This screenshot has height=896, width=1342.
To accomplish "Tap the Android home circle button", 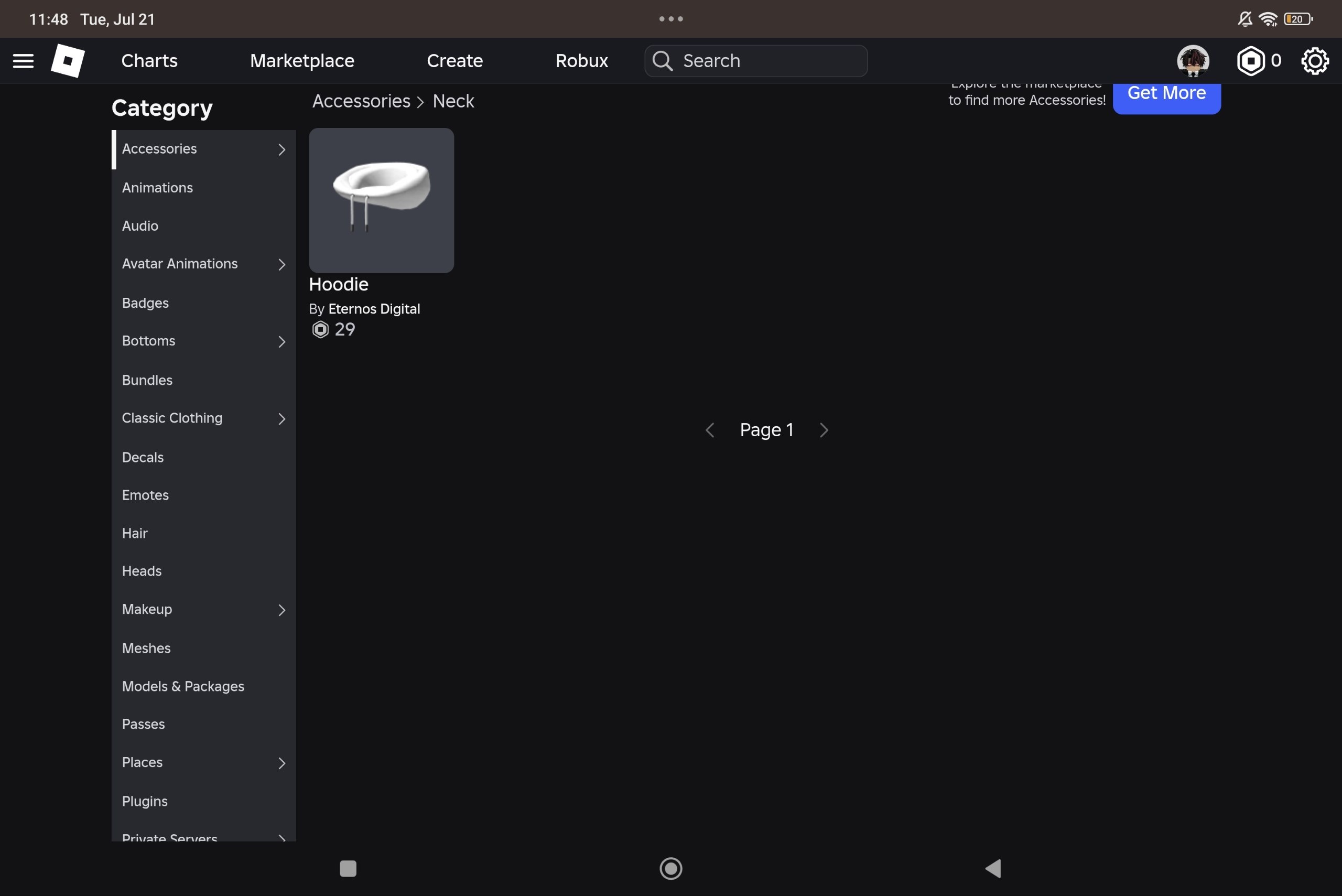I will [670, 869].
